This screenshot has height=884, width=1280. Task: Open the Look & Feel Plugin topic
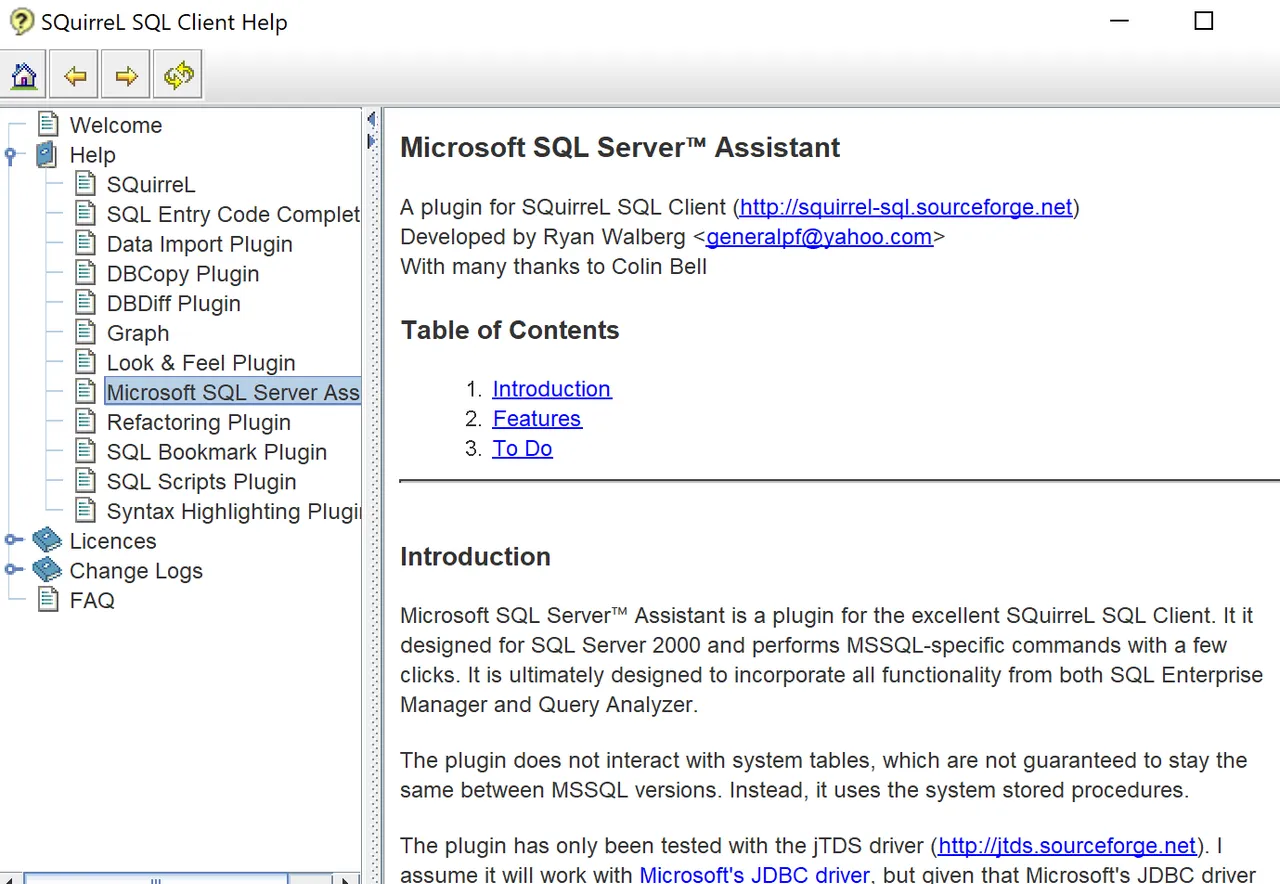[201, 363]
